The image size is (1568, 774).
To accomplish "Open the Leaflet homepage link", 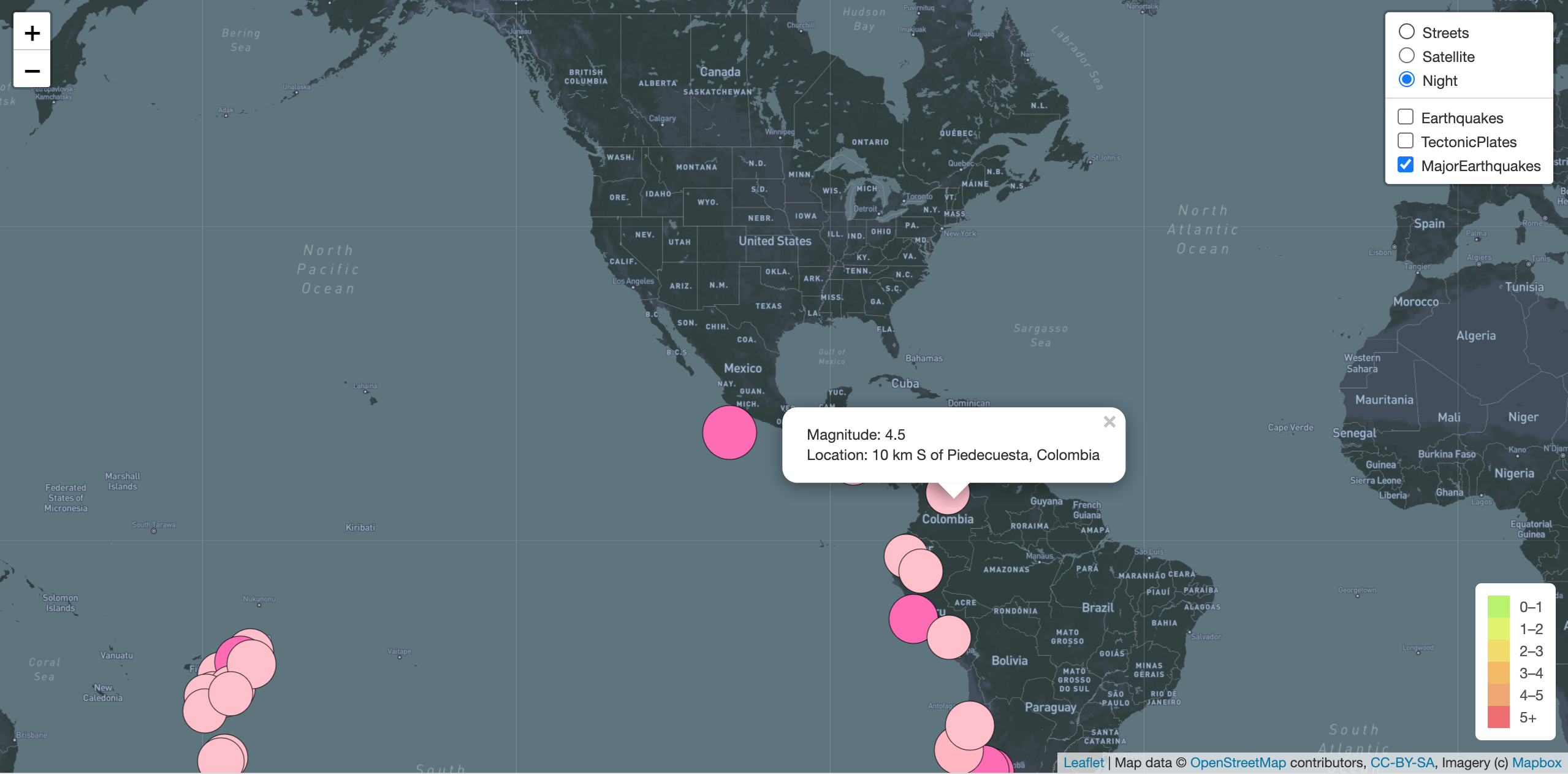I will (x=1084, y=762).
